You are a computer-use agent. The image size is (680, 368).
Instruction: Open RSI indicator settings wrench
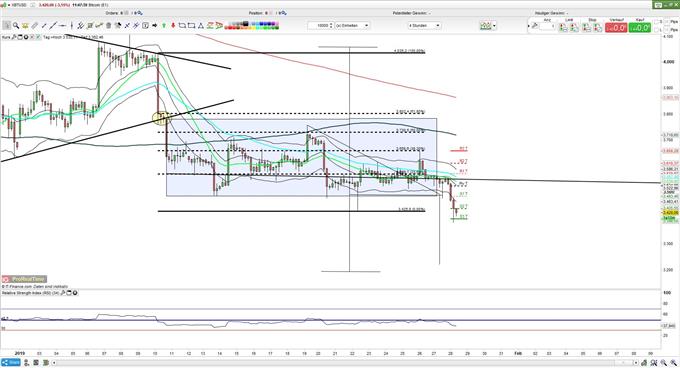[x=62, y=293]
